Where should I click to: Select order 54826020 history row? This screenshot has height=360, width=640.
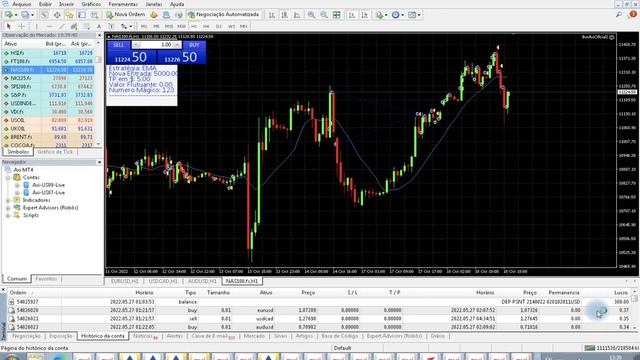(x=318, y=310)
